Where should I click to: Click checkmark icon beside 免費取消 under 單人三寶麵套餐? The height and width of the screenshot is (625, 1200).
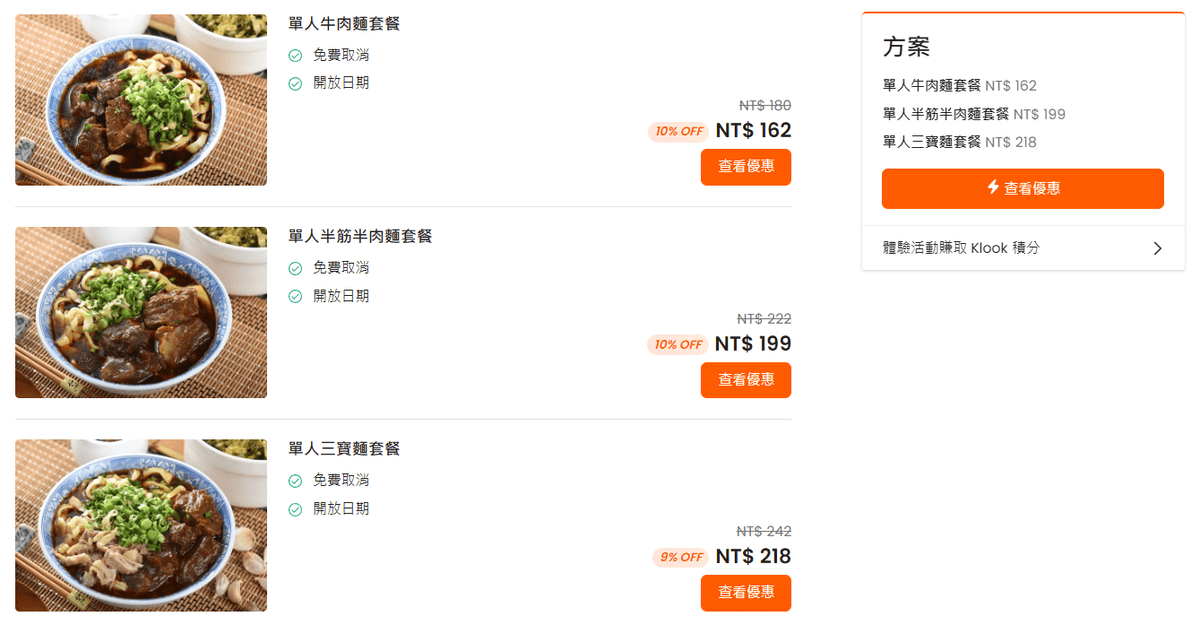coord(295,481)
